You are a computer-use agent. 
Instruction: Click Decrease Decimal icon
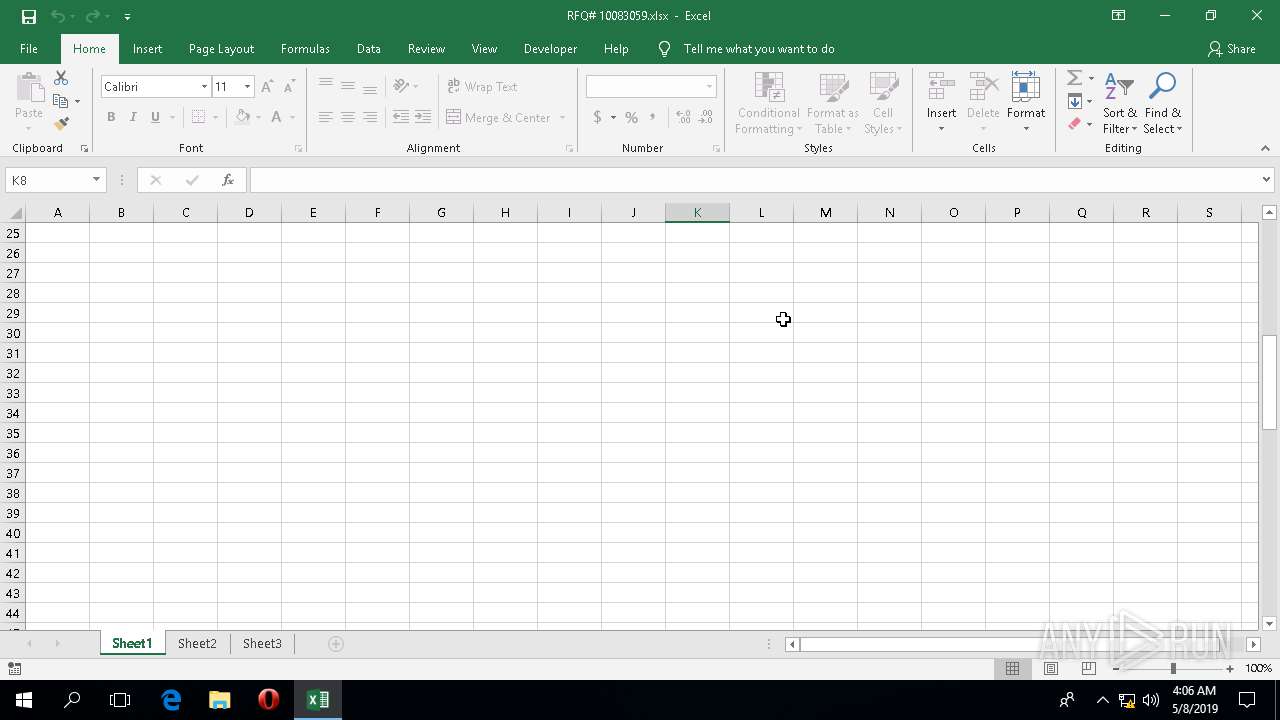(706, 117)
